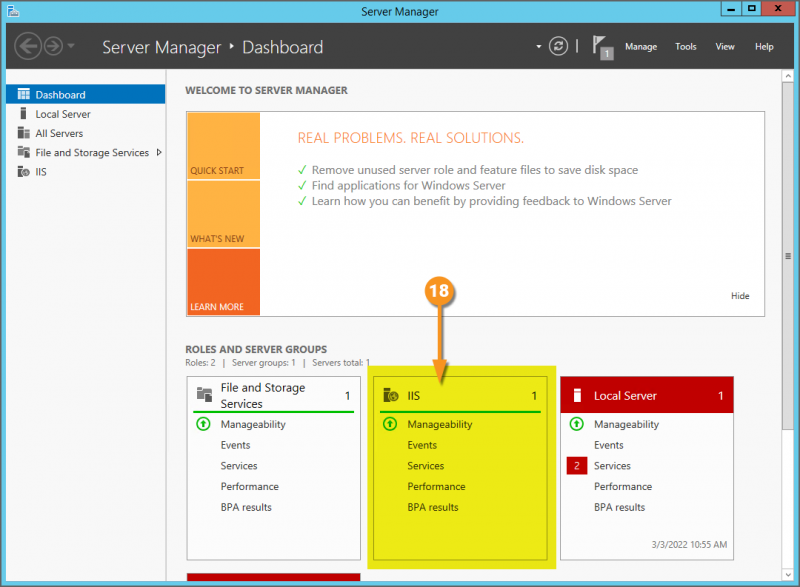The width and height of the screenshot is (800, 587).
Task: Select All Servers in the navigation pane
Action: (85, 133)
